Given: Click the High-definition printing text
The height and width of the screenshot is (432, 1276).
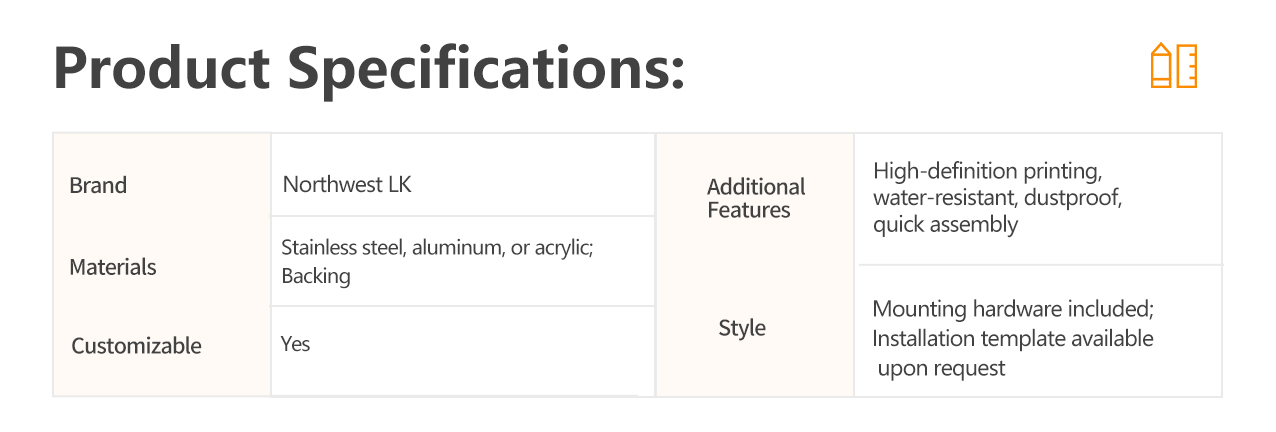Looking at the screenshot, I should [987, 171].
